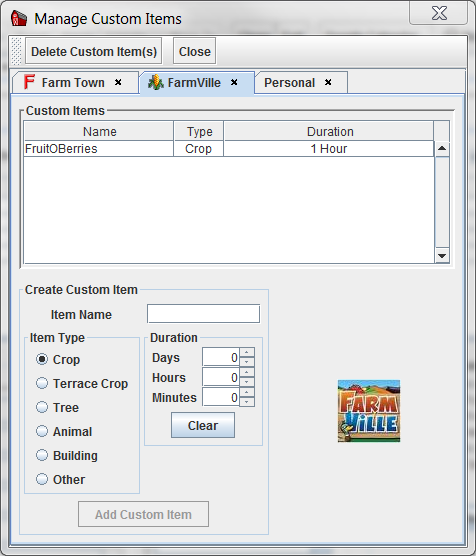The width and height of the screenshot is (476, 556).
Task: Select the FruitOBerries row in the table
Action: coord(229,149)
